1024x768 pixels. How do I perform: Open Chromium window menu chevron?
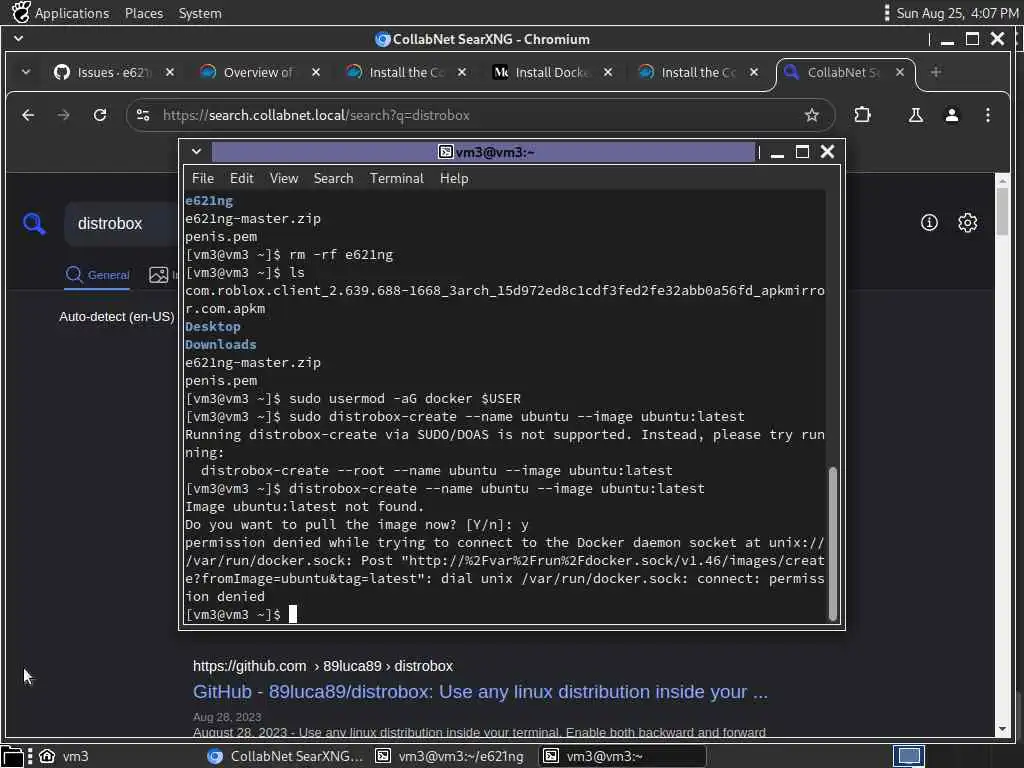tap(18, 39)
